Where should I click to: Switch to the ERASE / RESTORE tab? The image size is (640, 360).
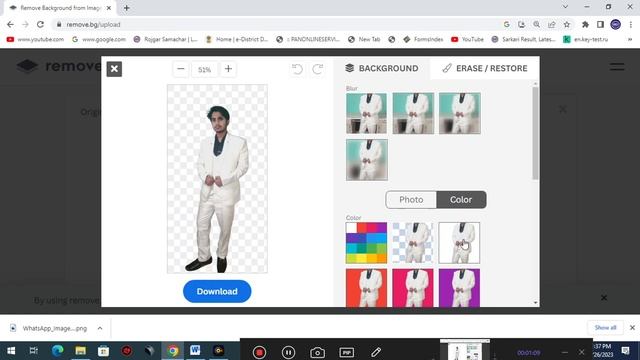pyautogui.click(x=485, y=68)
